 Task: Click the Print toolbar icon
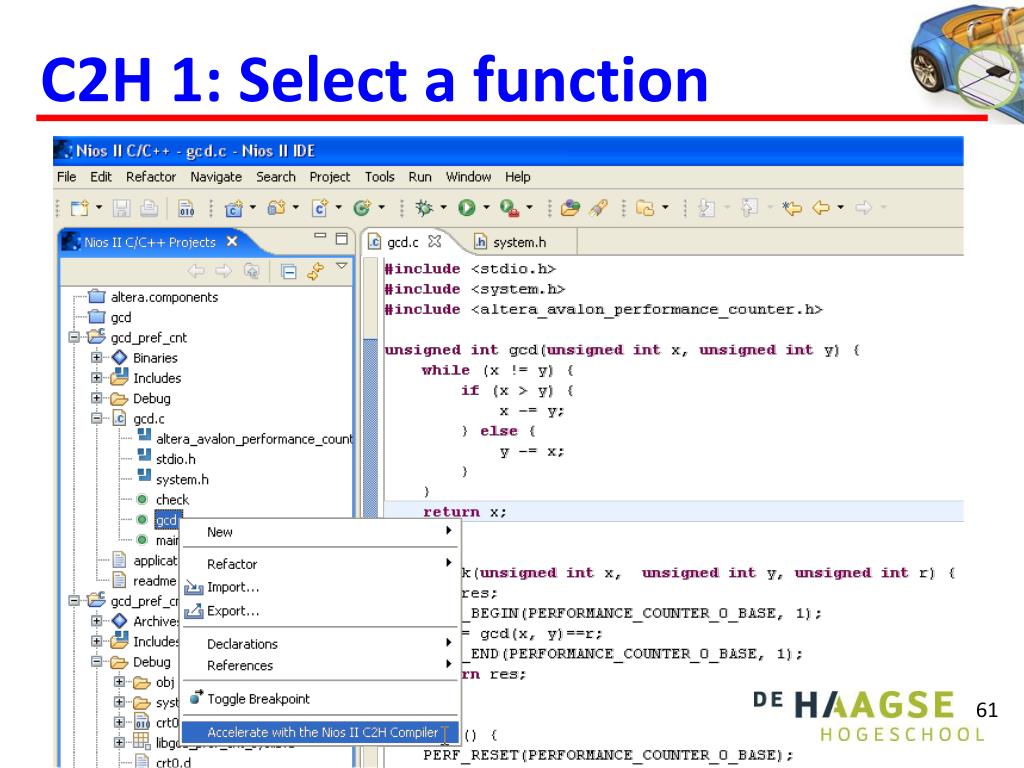[149, 208]
